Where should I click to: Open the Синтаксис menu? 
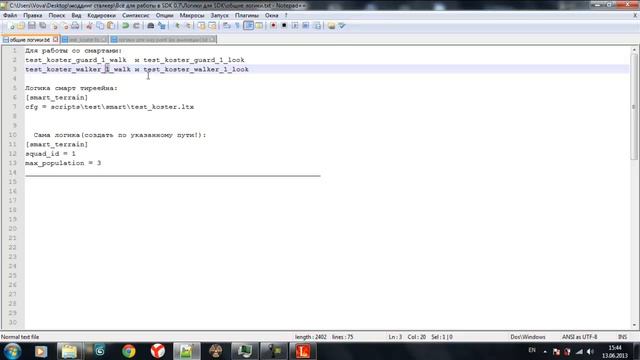pyautogui.click(x=136, y=15)
